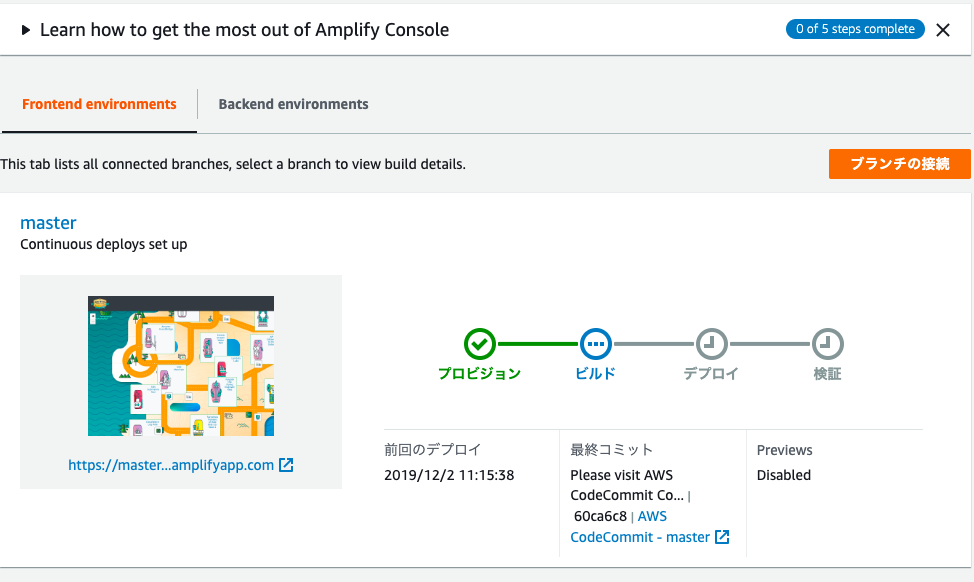Click the ビルド step label
This screenshot has width=974, height=582.
tap(596, 373)
